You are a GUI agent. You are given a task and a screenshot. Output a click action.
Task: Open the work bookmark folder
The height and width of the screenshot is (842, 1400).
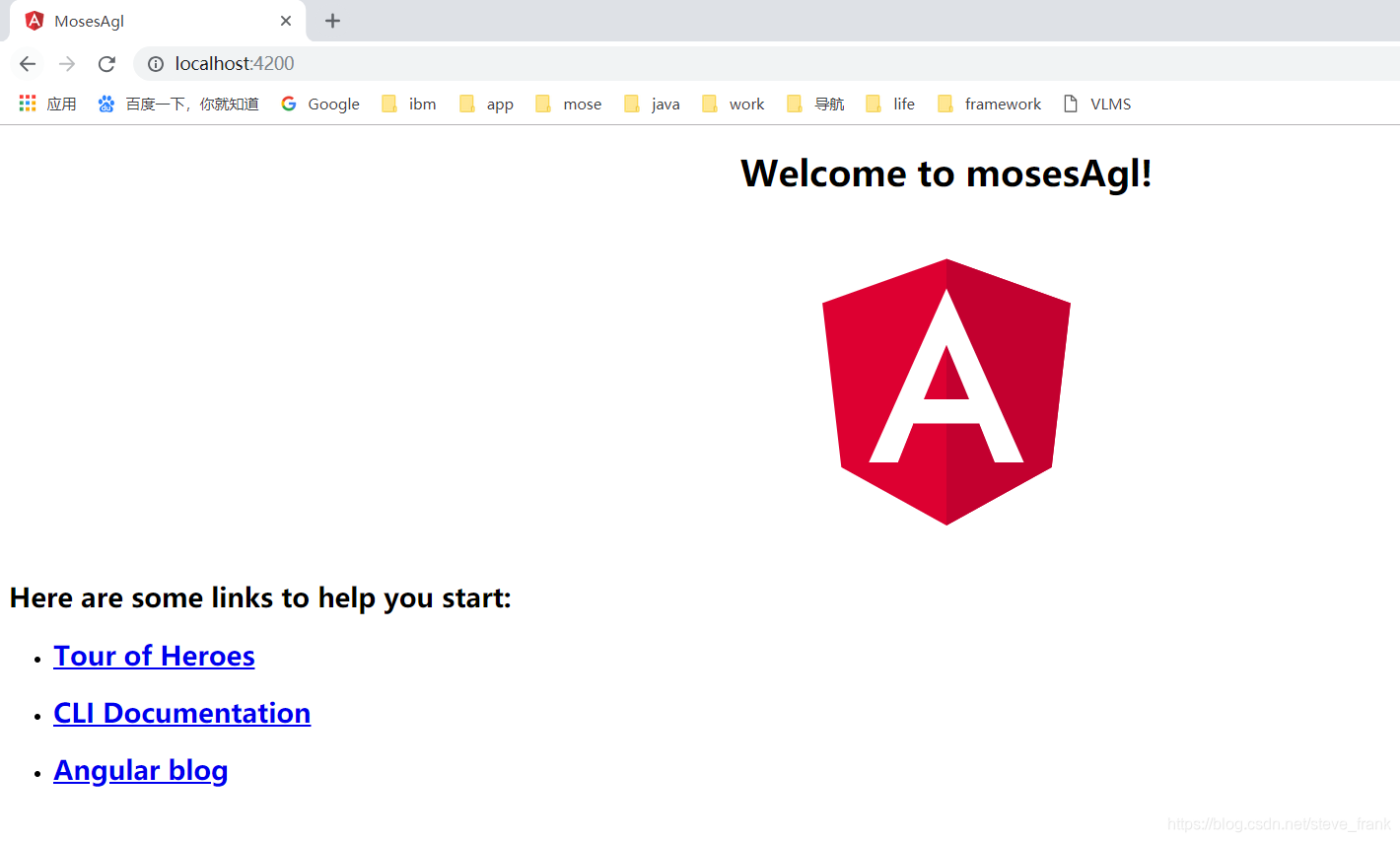point(733,104)
